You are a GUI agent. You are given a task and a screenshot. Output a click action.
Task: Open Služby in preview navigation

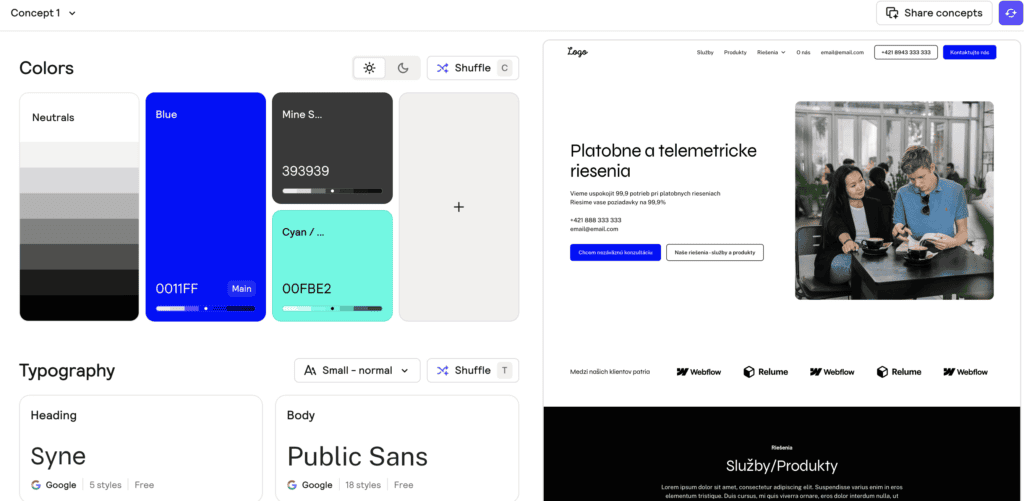[705, 52]
